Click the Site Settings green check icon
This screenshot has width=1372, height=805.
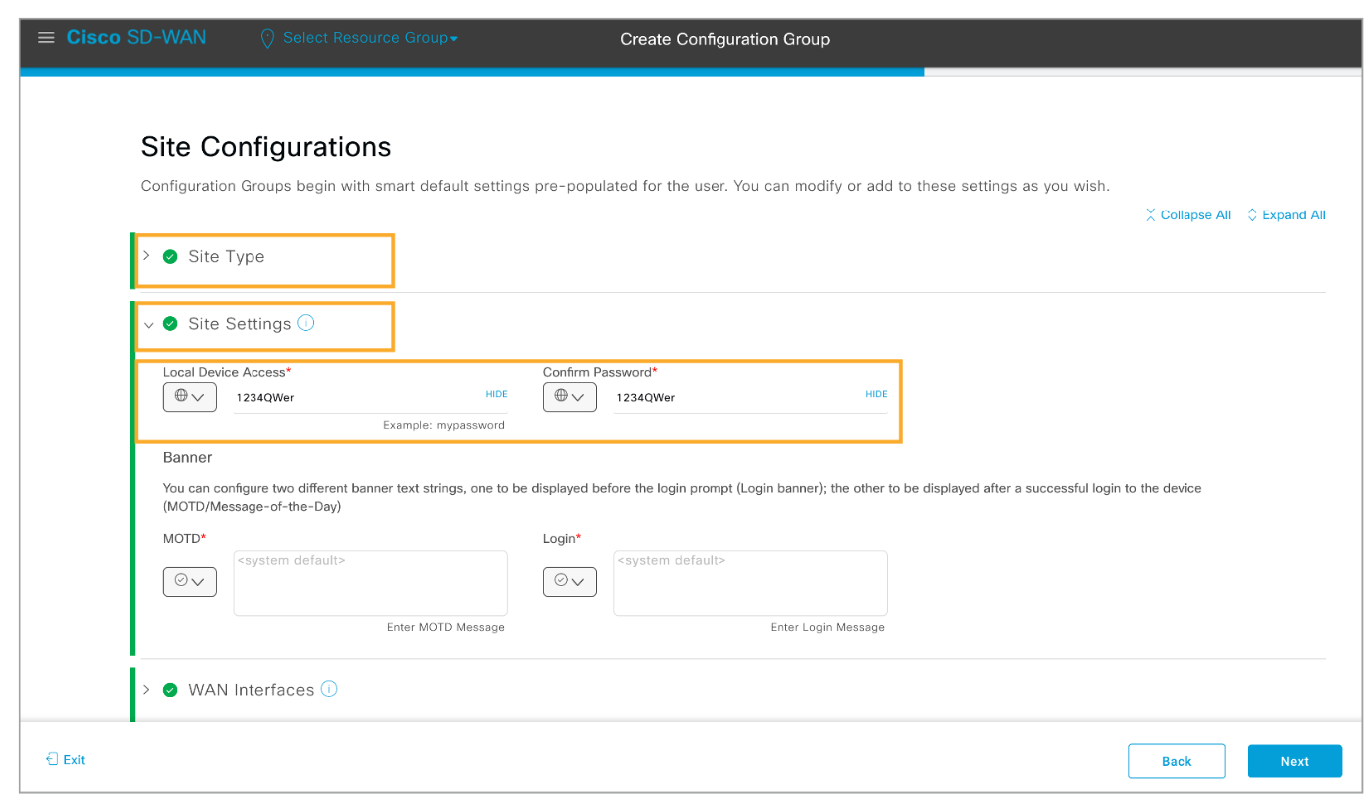click(x=170, y=324)
